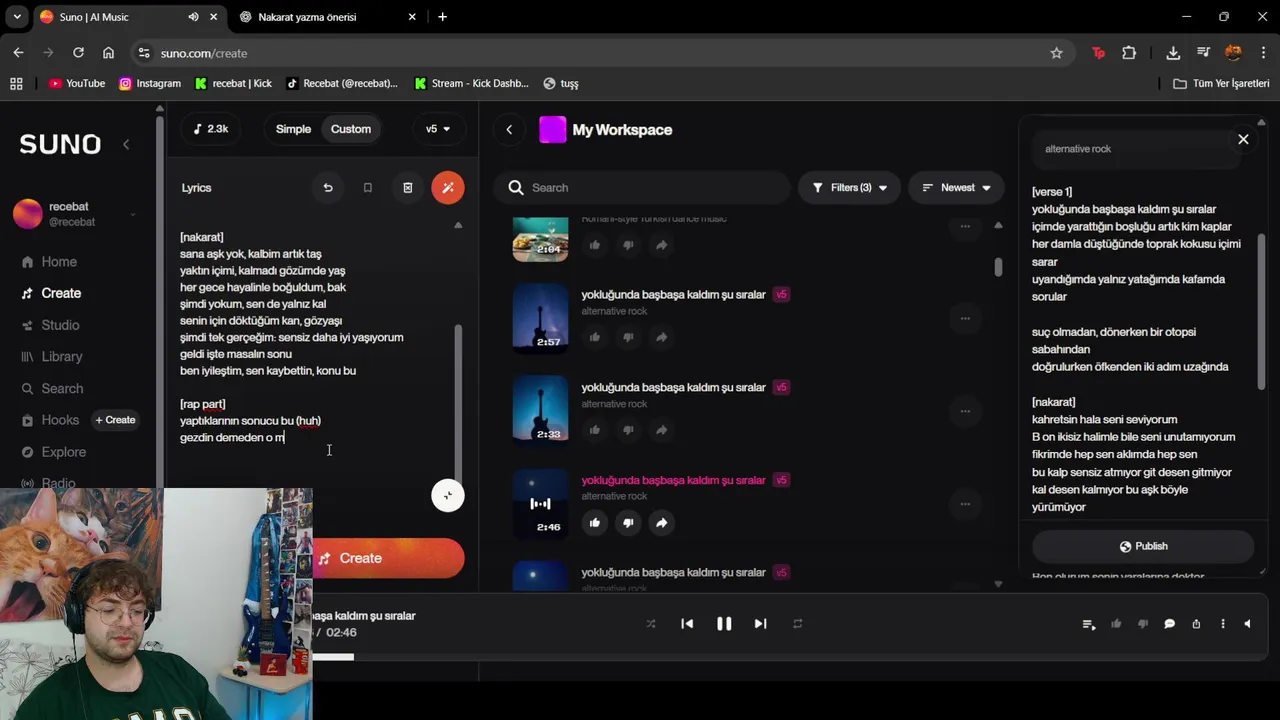Click share icon in the player bar
The height and width of the screenshot is (720, 1280).
click(x=1196, y=624)
